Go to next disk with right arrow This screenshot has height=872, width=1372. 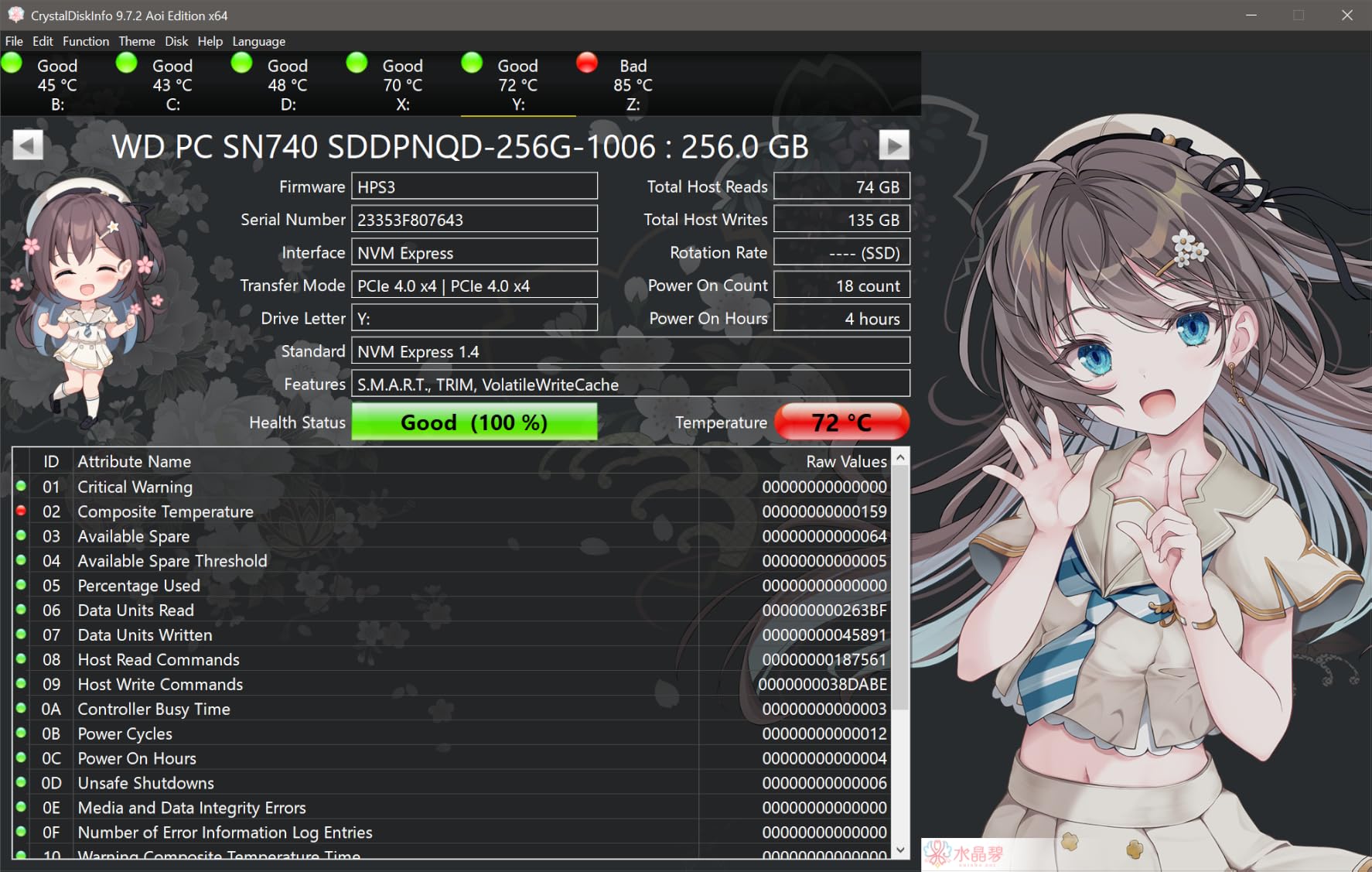click(894, 145)
